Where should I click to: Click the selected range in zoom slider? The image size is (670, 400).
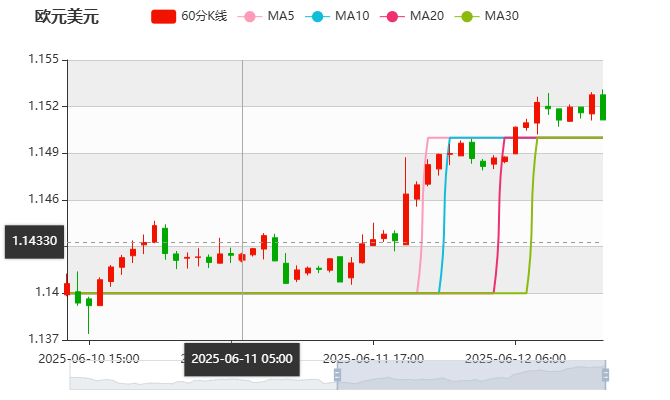click(470, 376)
